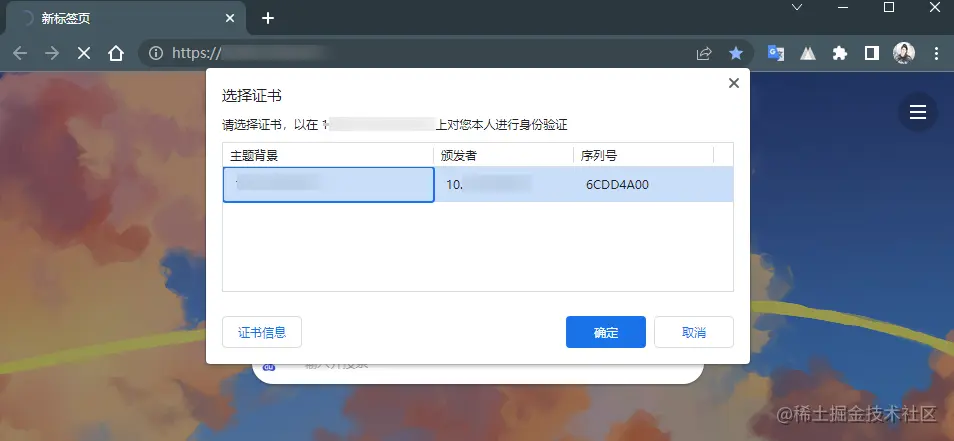Screen dimensions: 954x441
Task: Click the 证书信息 button
Action: 262,332
